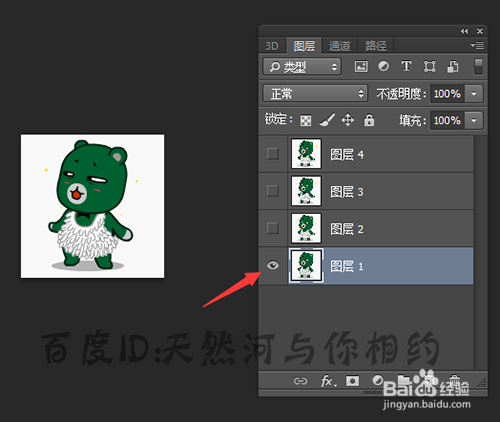Select layer name 图层 4

347,155
